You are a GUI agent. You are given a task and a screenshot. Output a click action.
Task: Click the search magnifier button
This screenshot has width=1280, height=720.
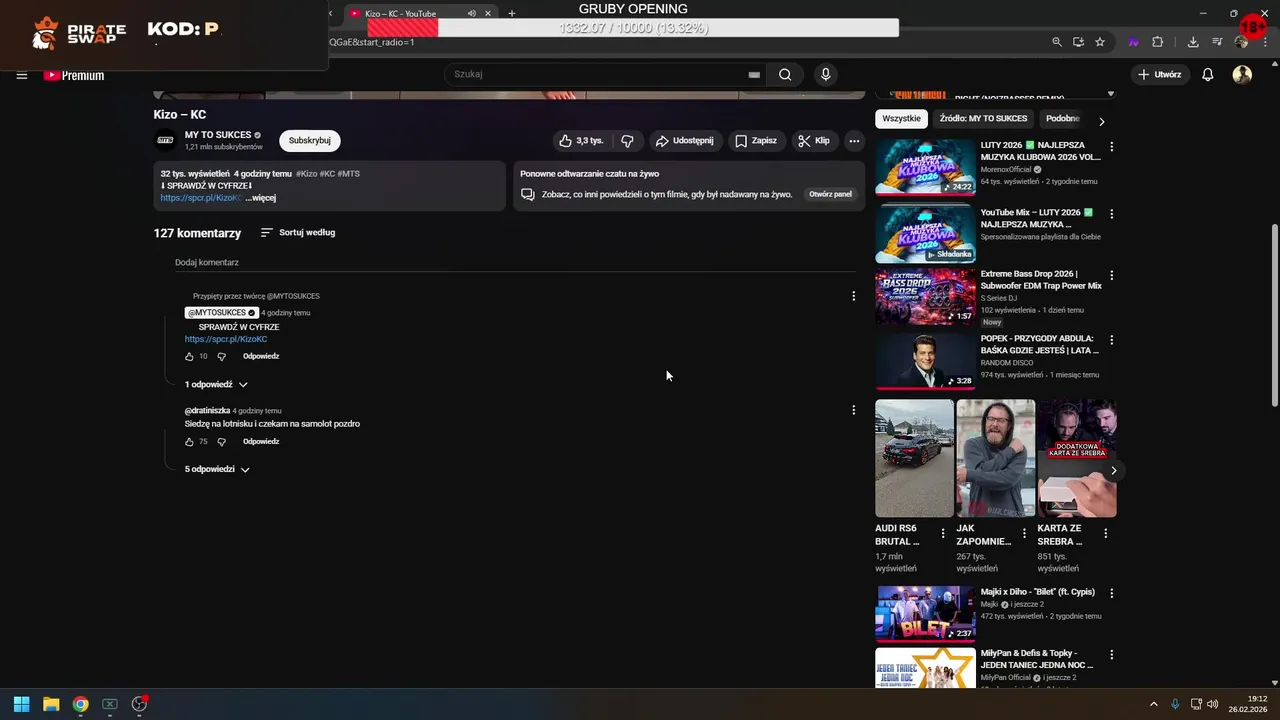pos(785,74)
